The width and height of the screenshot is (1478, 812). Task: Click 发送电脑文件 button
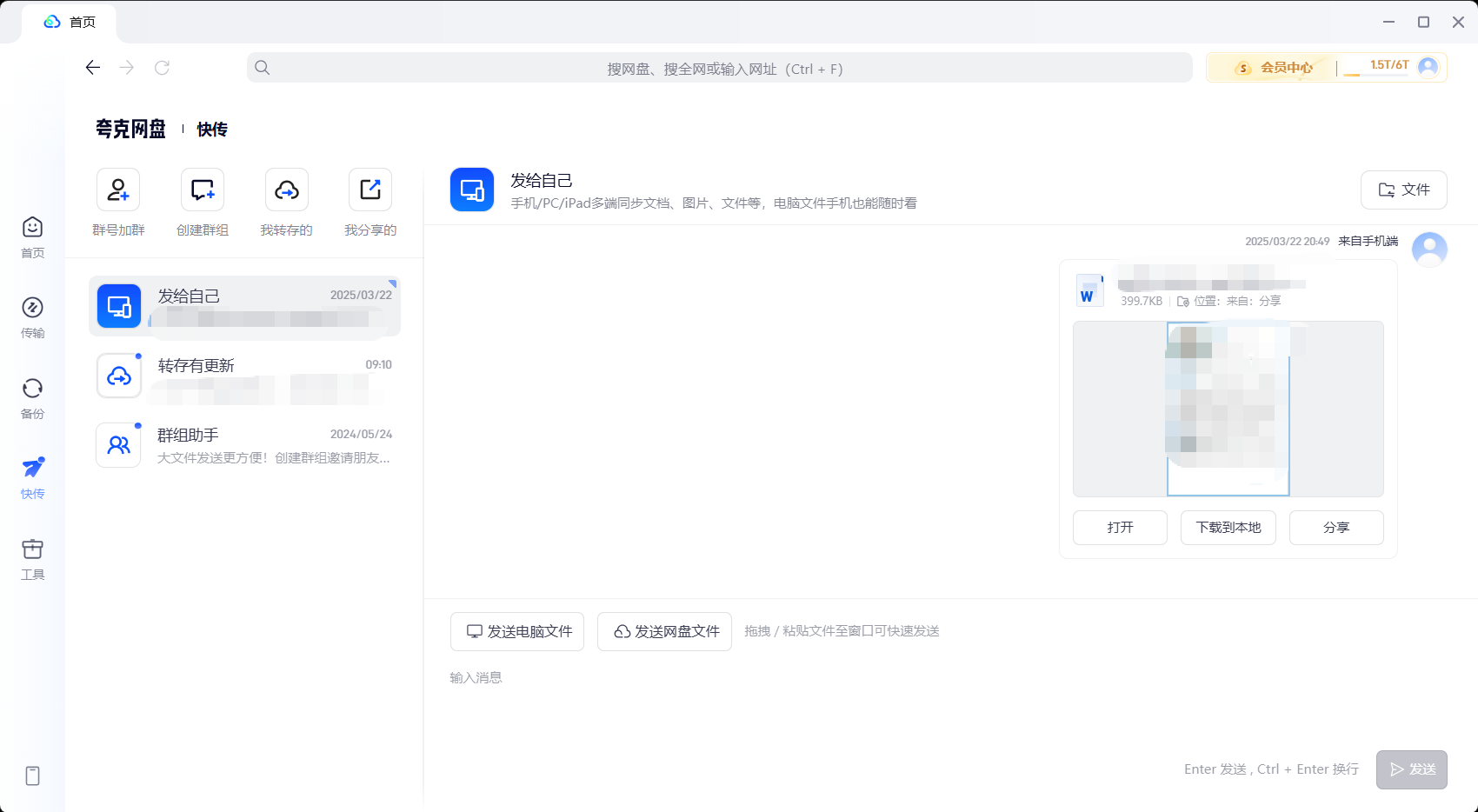pyautogui.click(x=517, y=631)
